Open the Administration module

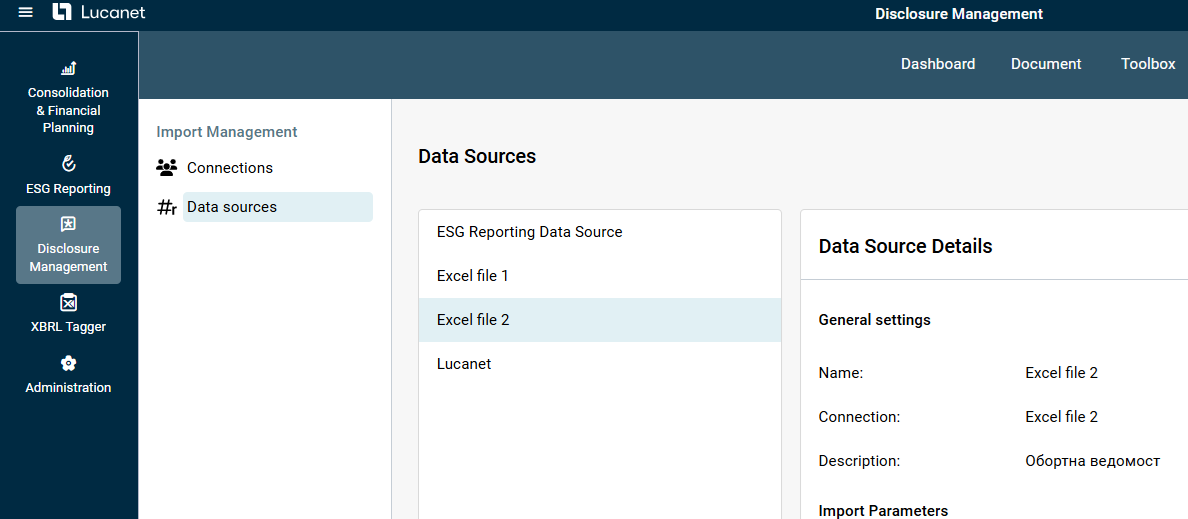click(x=68, y=374)
